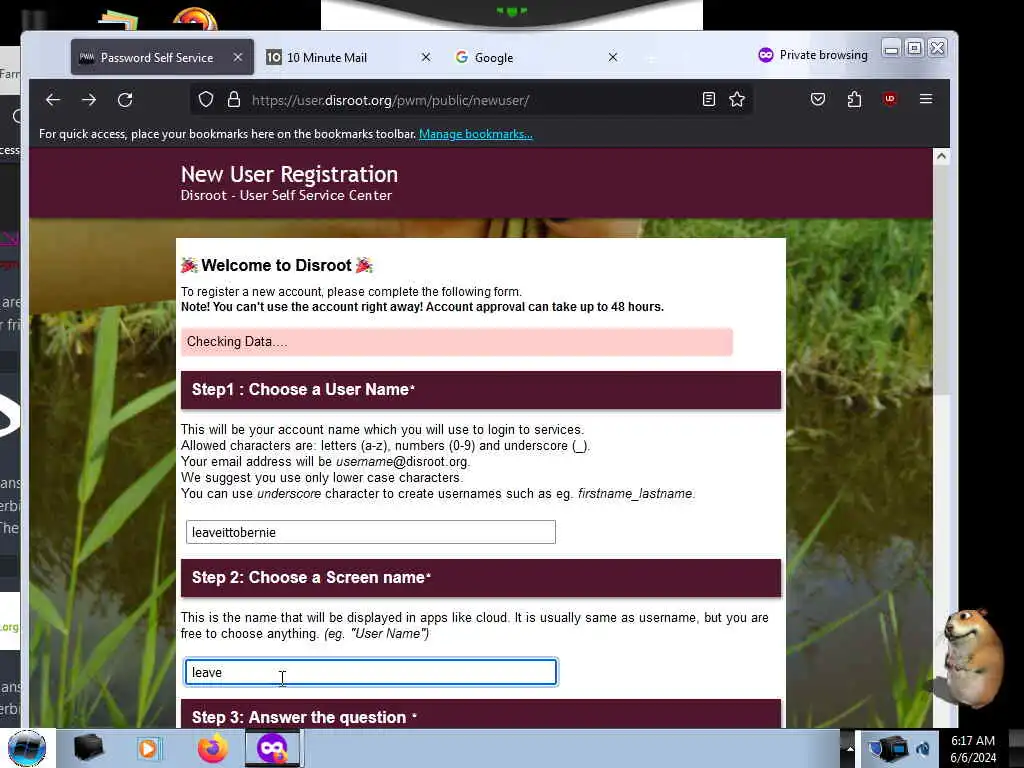Open the Pocket save icon
Image resolution: width=1024 pixels, height=768 pixels.
pyautogui.click(x=818, y=99)
